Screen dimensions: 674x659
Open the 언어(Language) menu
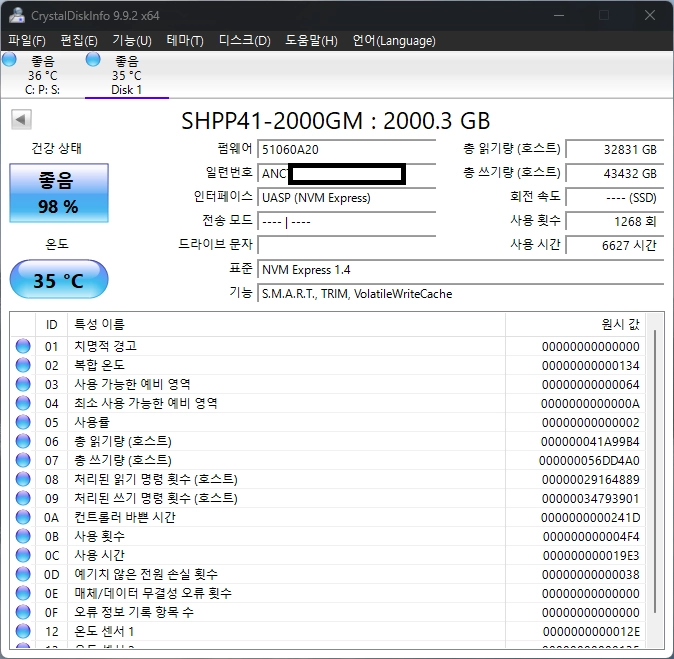click(394, 40)
